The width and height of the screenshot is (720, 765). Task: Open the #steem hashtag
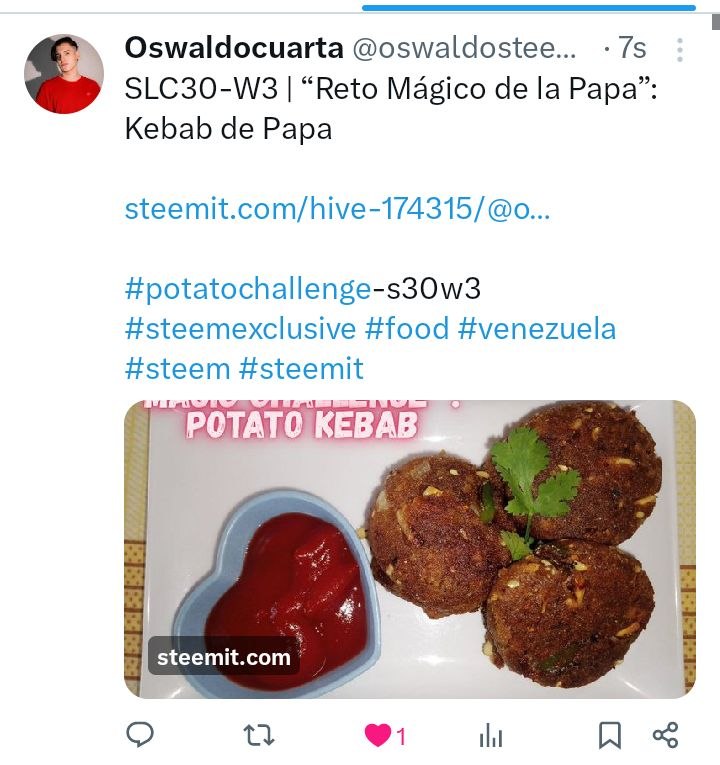178,368
